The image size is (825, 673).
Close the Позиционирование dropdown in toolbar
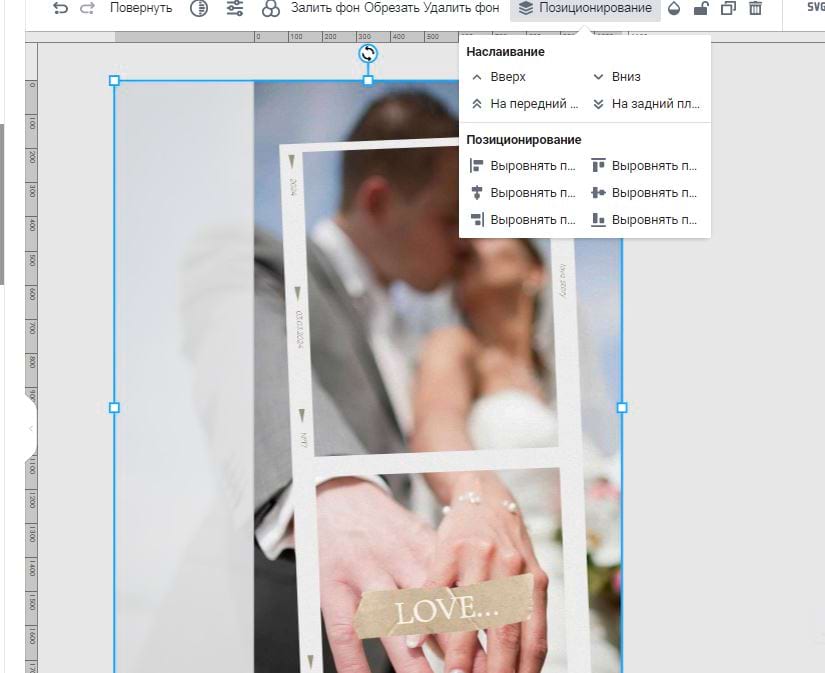tap(585, 8)
